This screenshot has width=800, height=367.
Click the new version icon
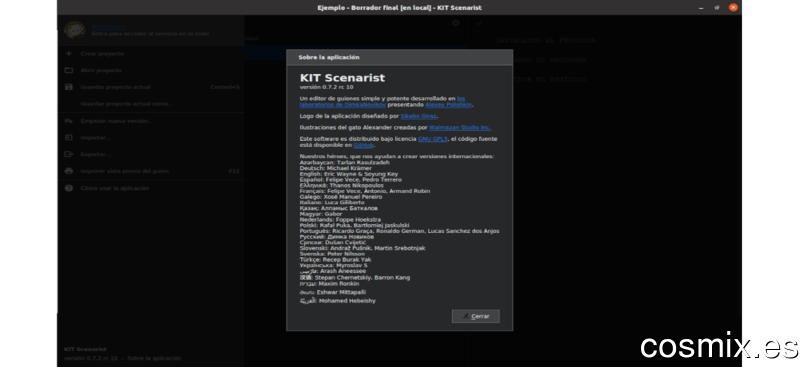(69, 121)
